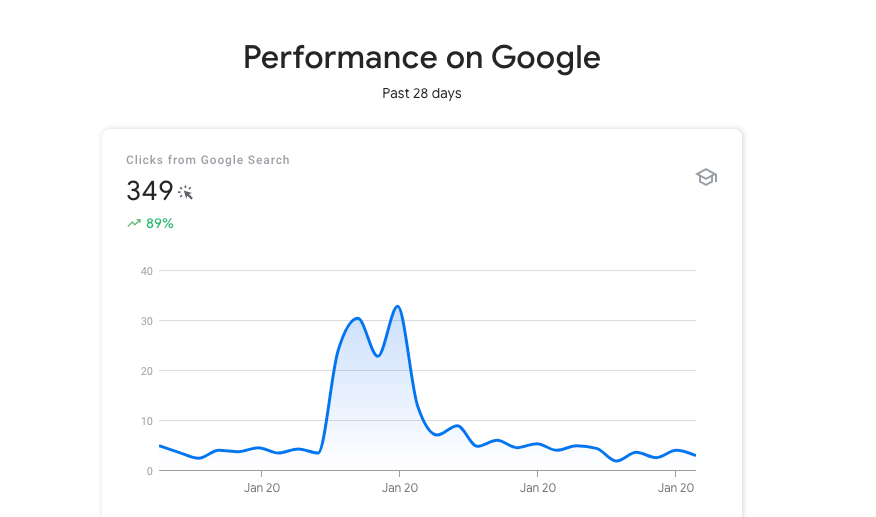Click the chart line's starting point at left
The height and width of the screenshot is (517, 876).
click(x=160, y=446)
